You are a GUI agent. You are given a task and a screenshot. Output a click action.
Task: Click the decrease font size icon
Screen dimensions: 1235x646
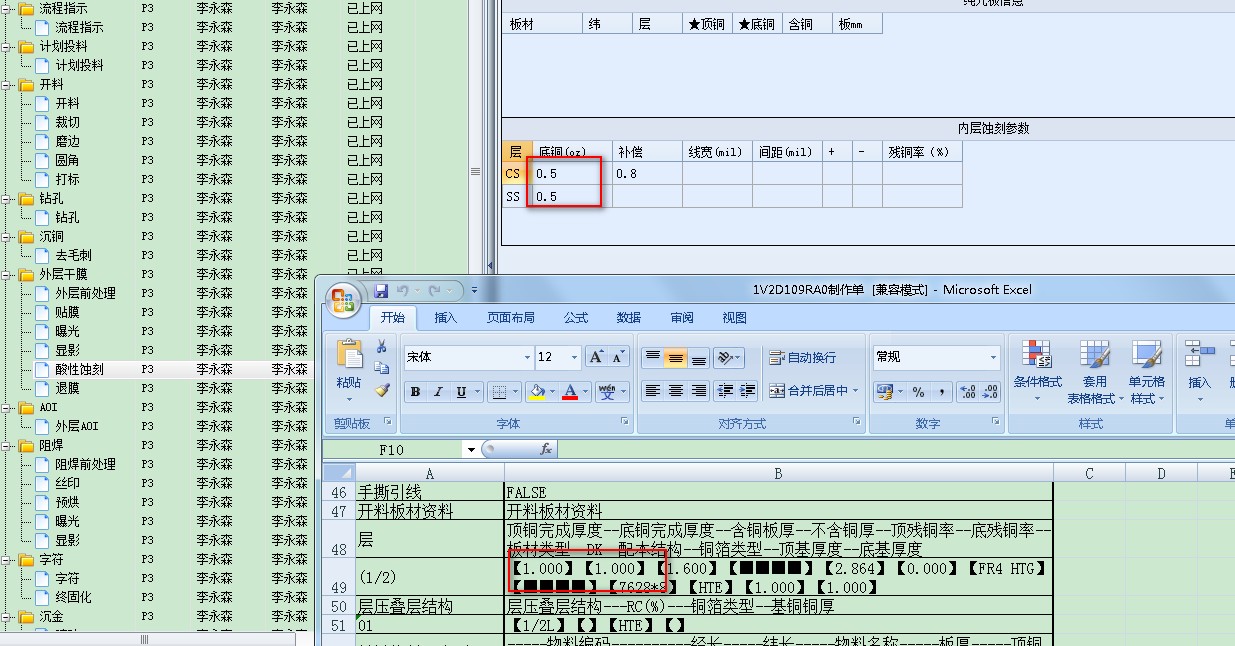(621, 357)
